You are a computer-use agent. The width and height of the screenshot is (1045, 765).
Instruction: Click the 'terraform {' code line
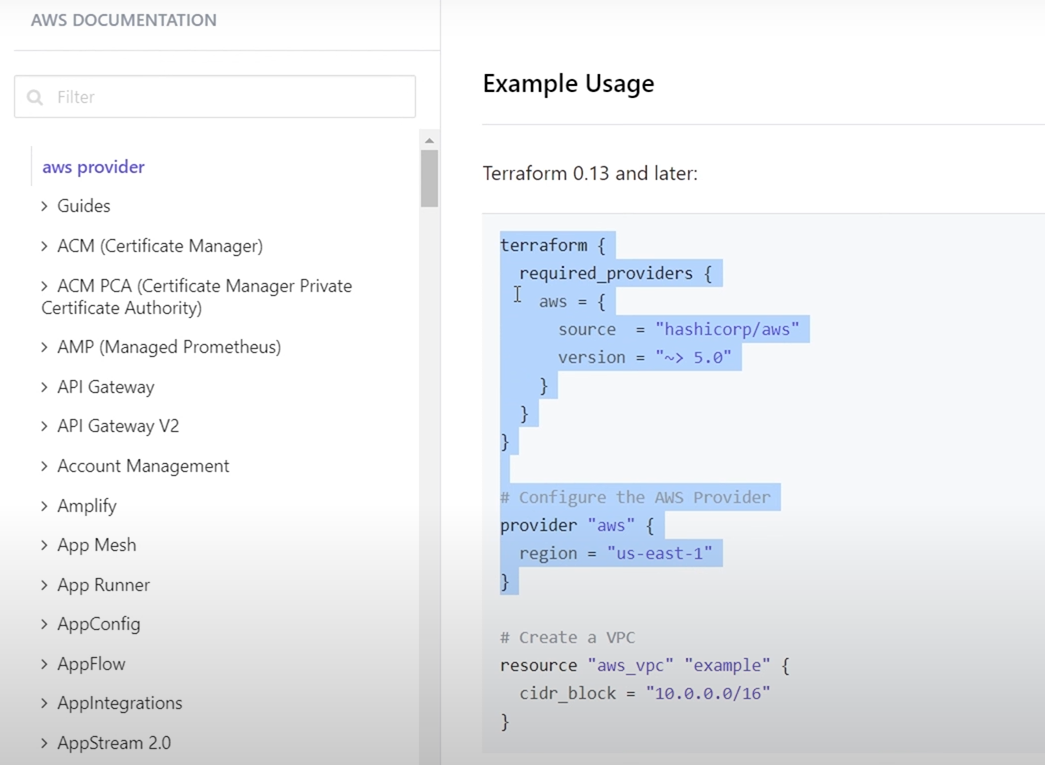point(552,245)
